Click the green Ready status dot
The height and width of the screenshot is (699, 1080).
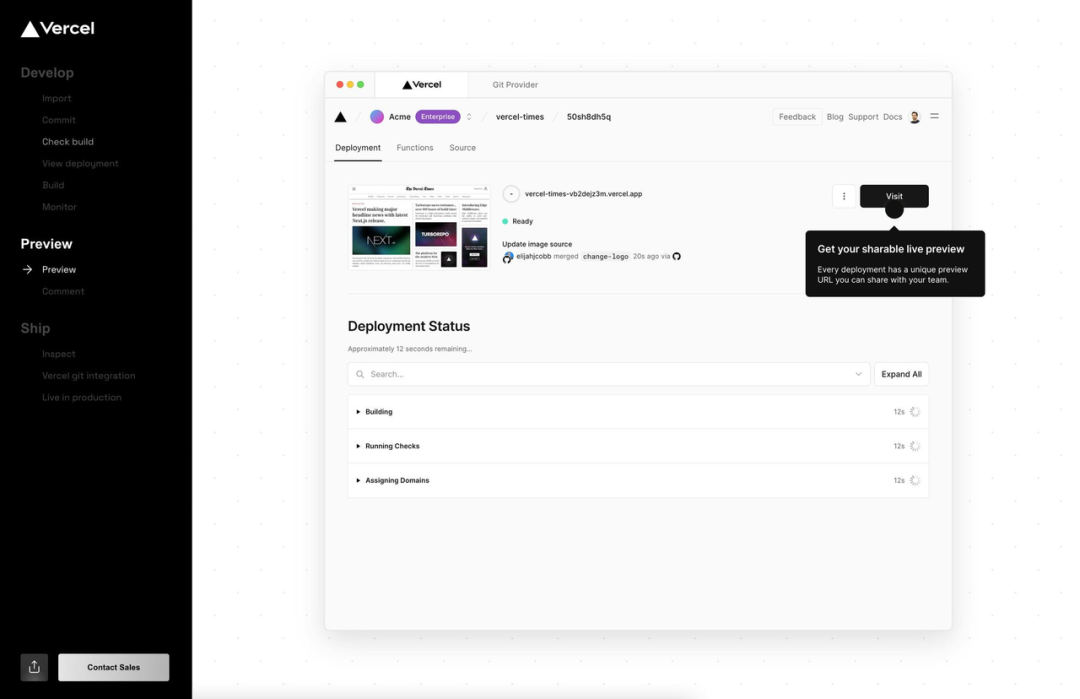click(x=505, y=221)
